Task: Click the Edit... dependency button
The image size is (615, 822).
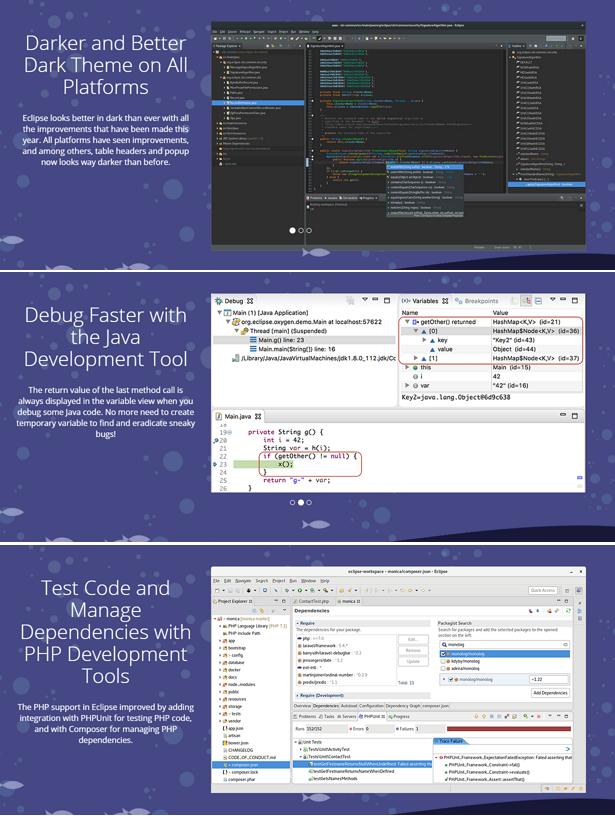Action: [413, 640]
